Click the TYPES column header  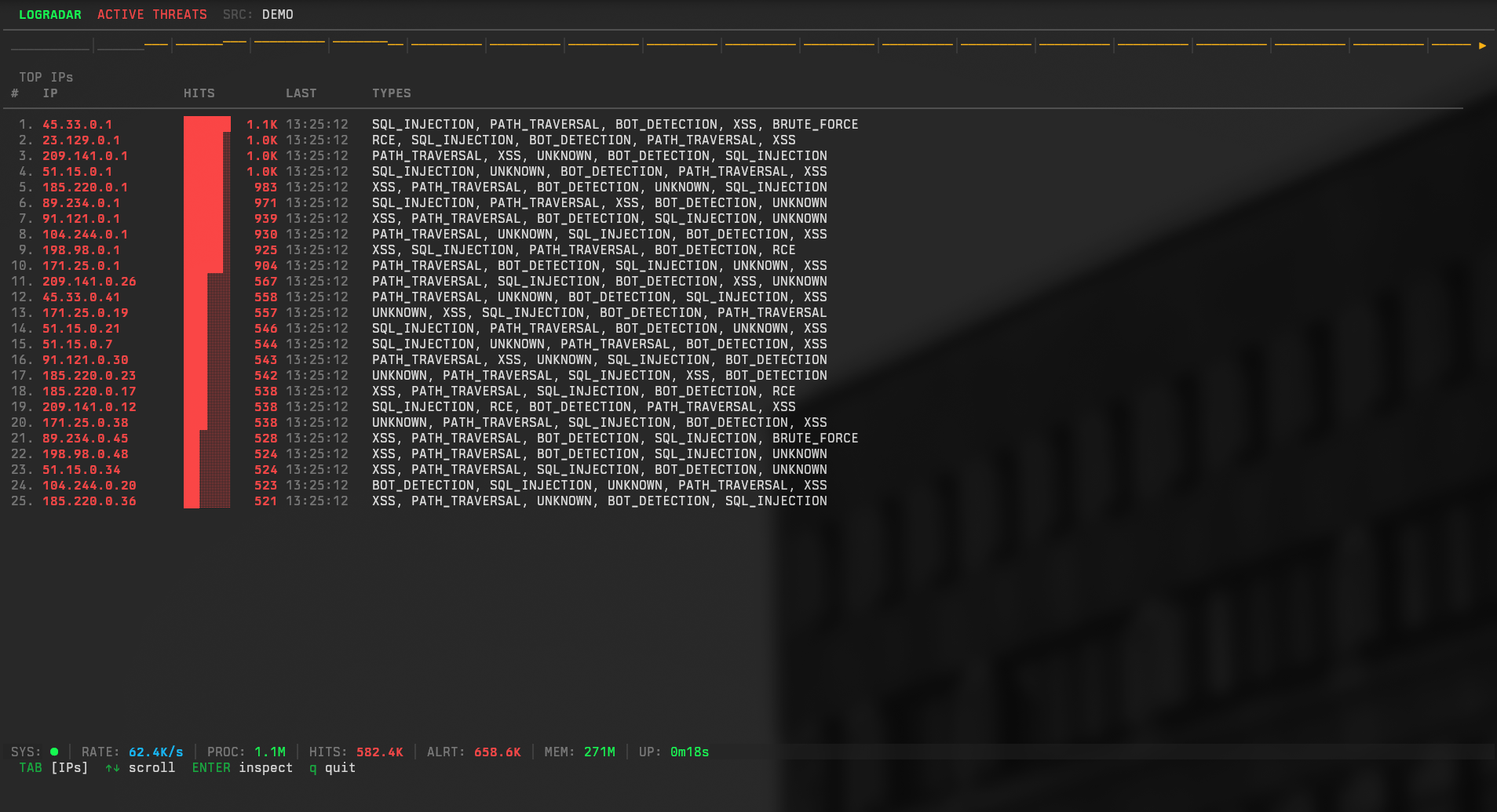(392, 93)
